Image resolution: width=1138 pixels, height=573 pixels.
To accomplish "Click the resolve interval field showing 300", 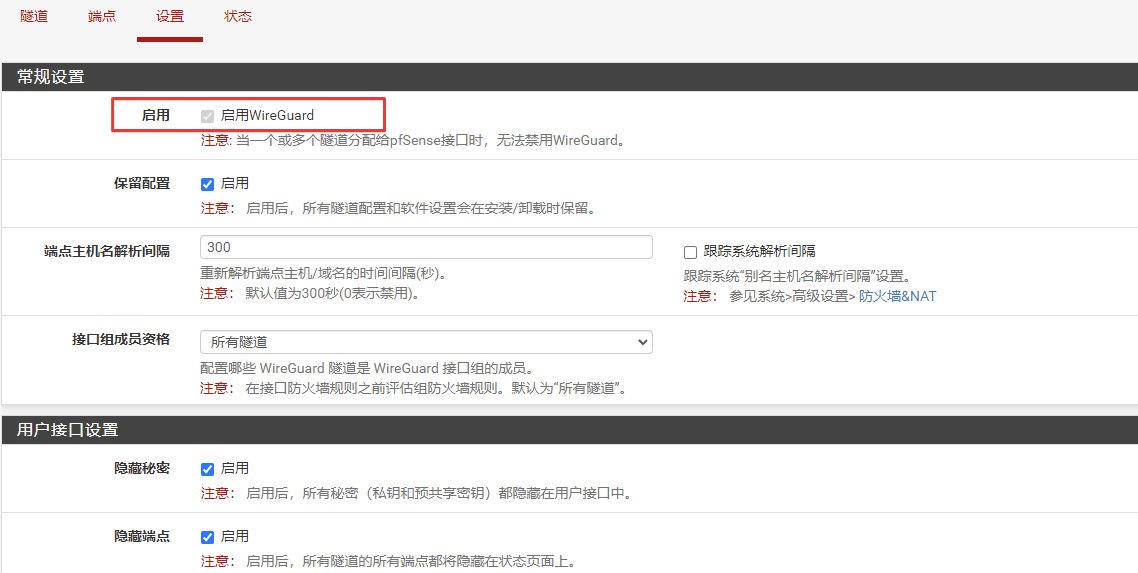I will point(426,247).
